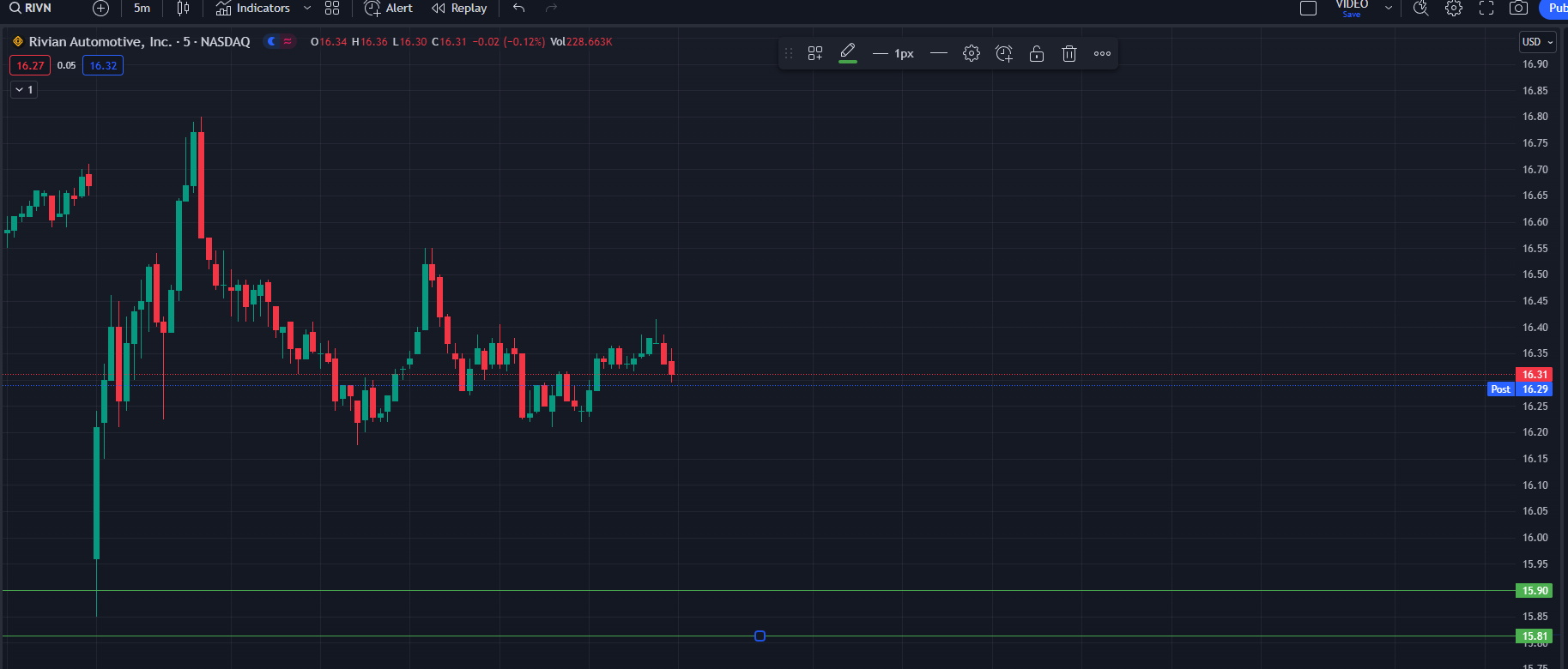1568x669 pixels.
Task: Open the USD currency dropdown
Action: 1537,42
